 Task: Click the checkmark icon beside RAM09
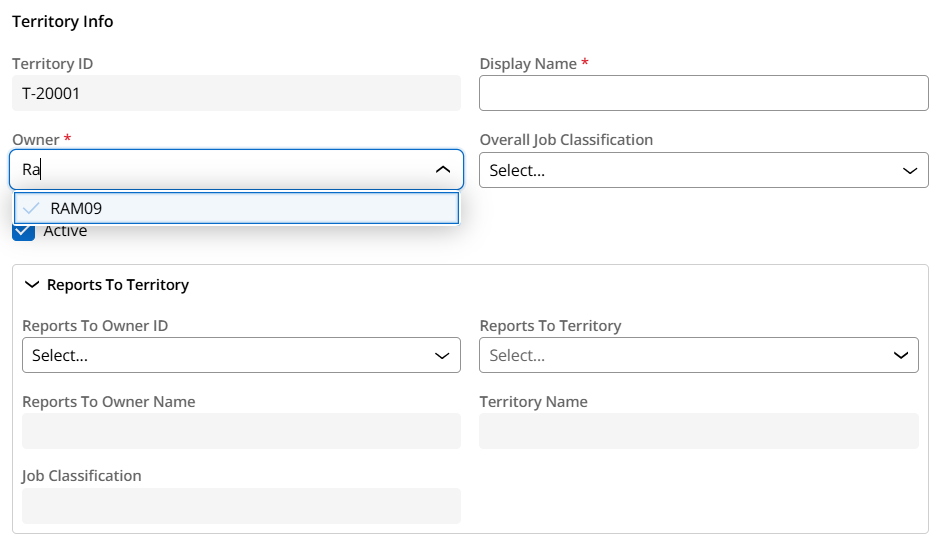pos(32,208)
